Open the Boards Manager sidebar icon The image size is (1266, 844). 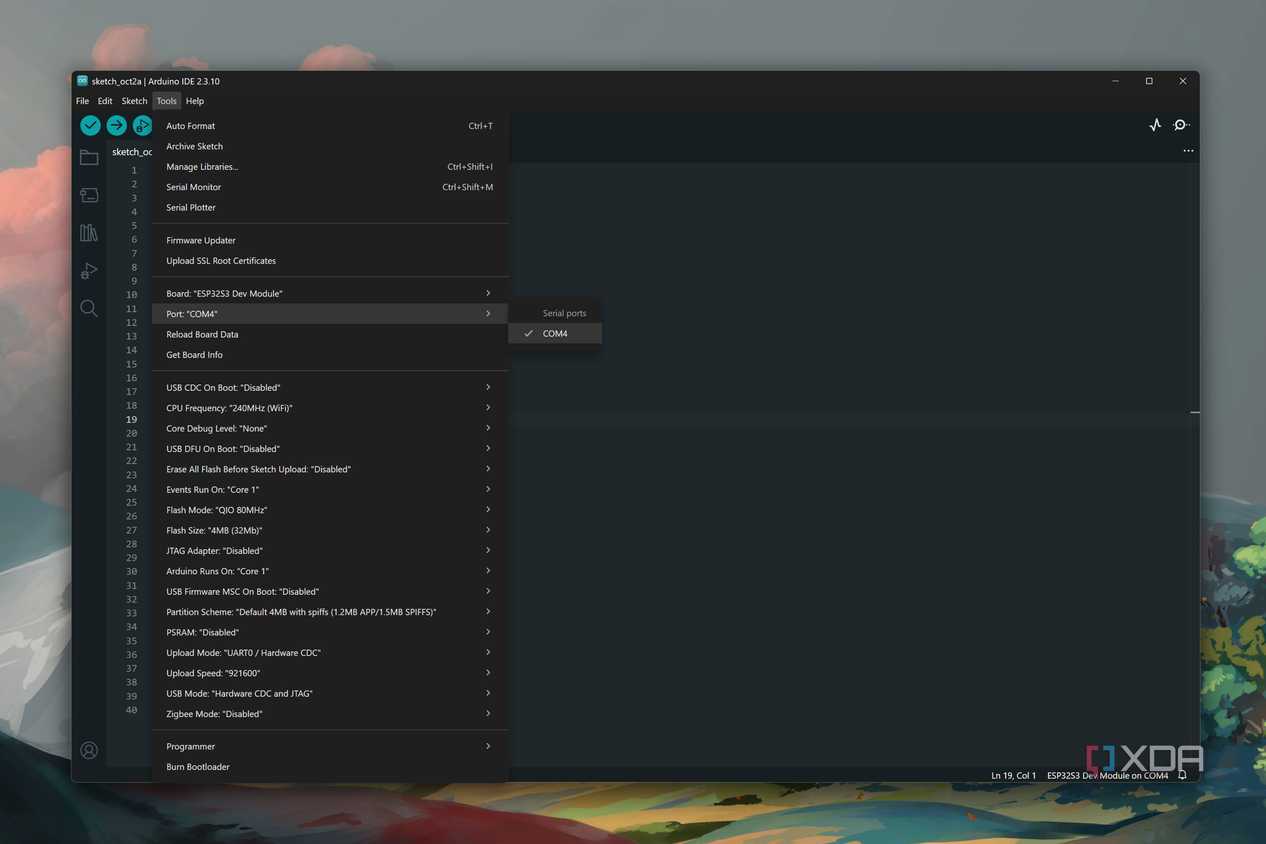point(89,195)
